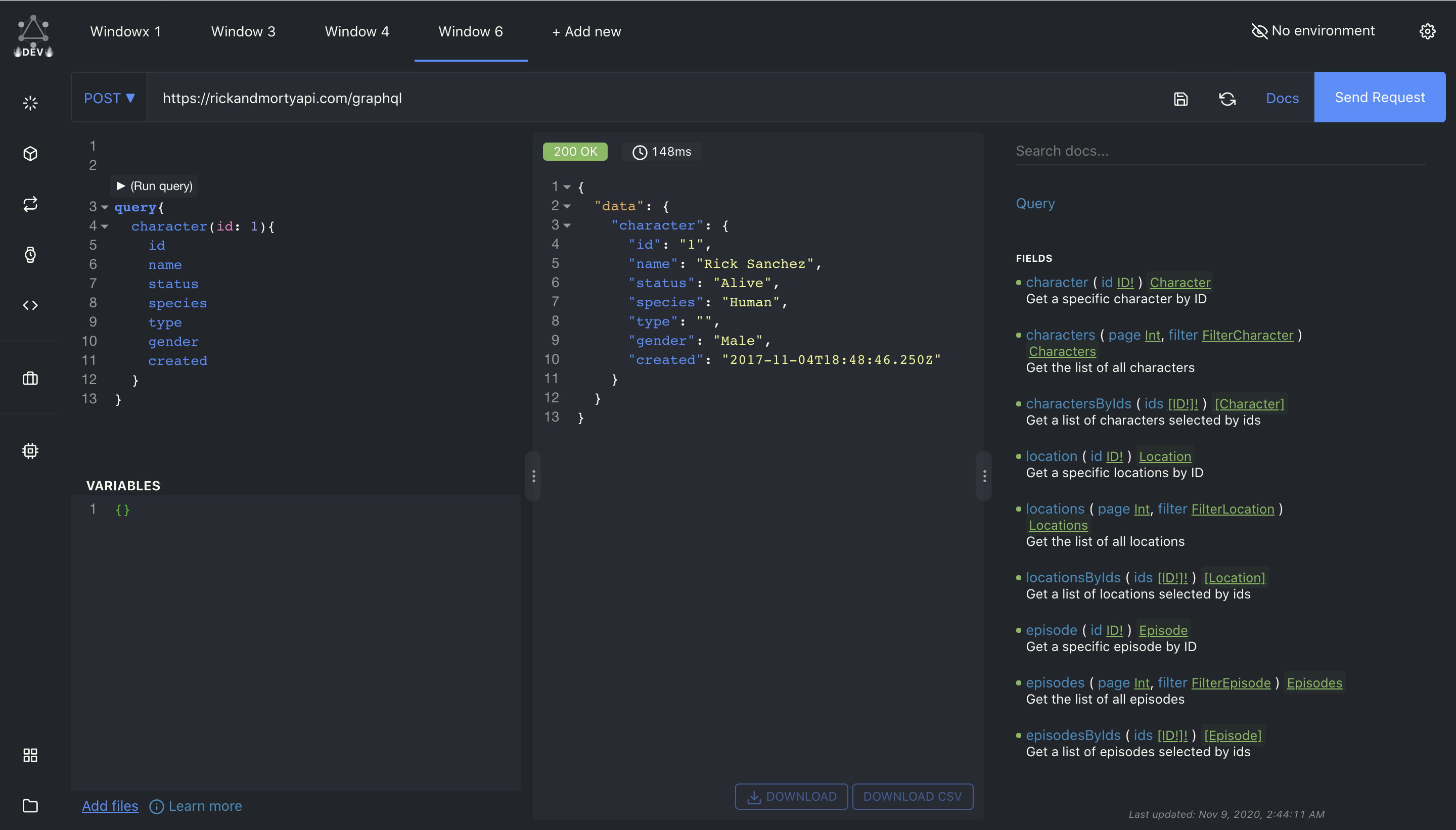Click the reload docs refresh icon

(x=1227, y=99)
